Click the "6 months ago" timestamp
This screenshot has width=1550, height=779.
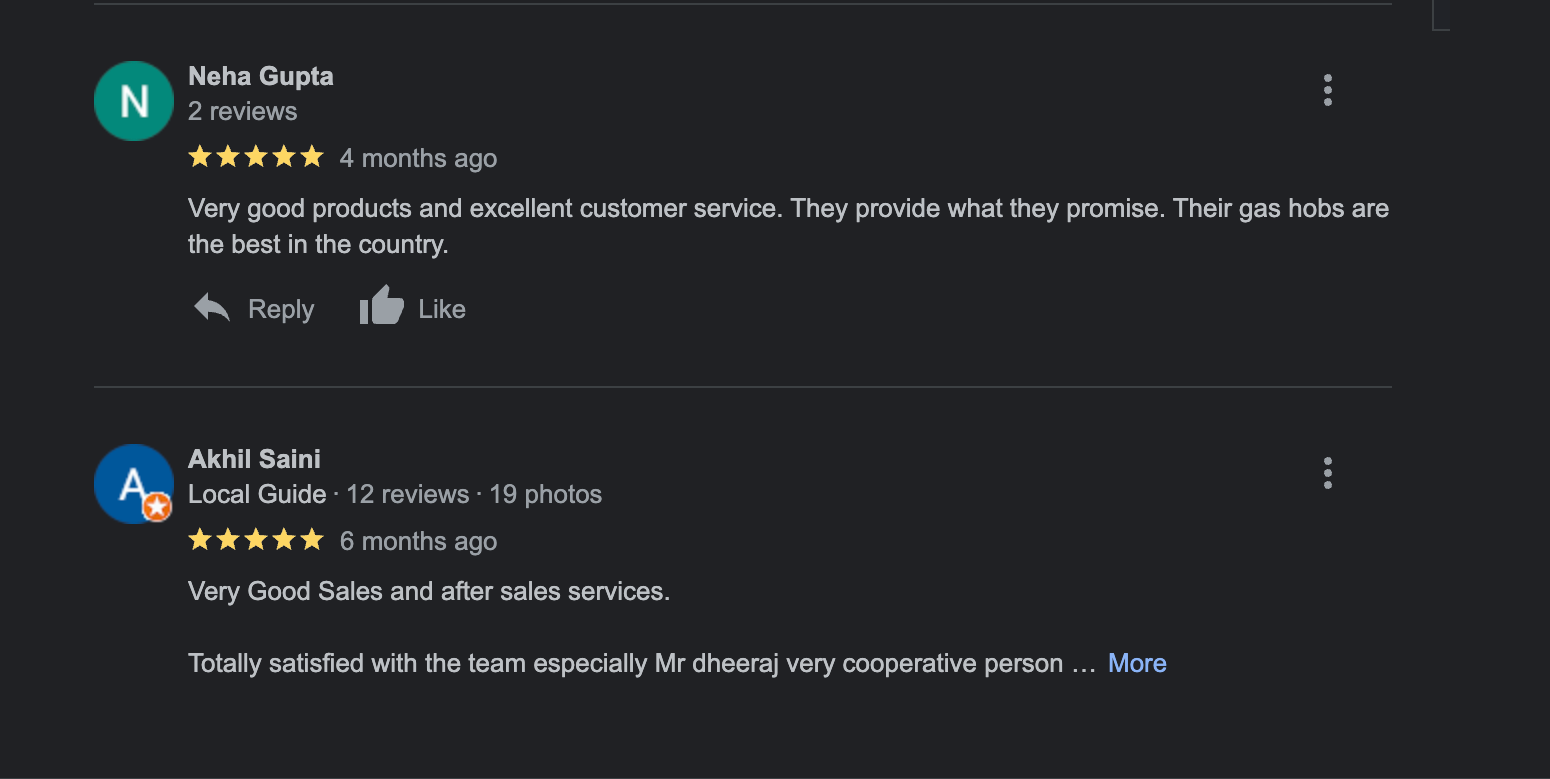point(418,541)
